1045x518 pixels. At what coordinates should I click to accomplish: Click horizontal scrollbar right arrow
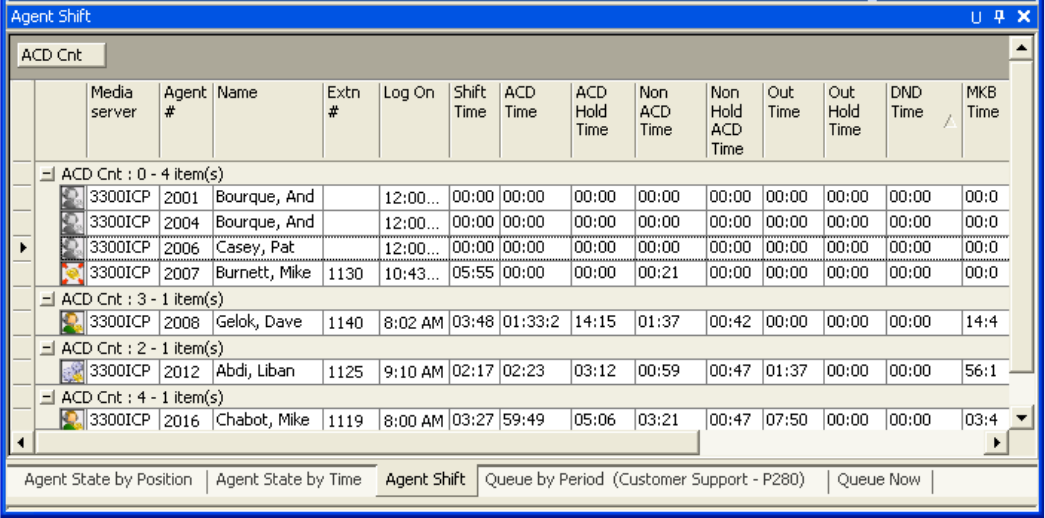(998, 441)
